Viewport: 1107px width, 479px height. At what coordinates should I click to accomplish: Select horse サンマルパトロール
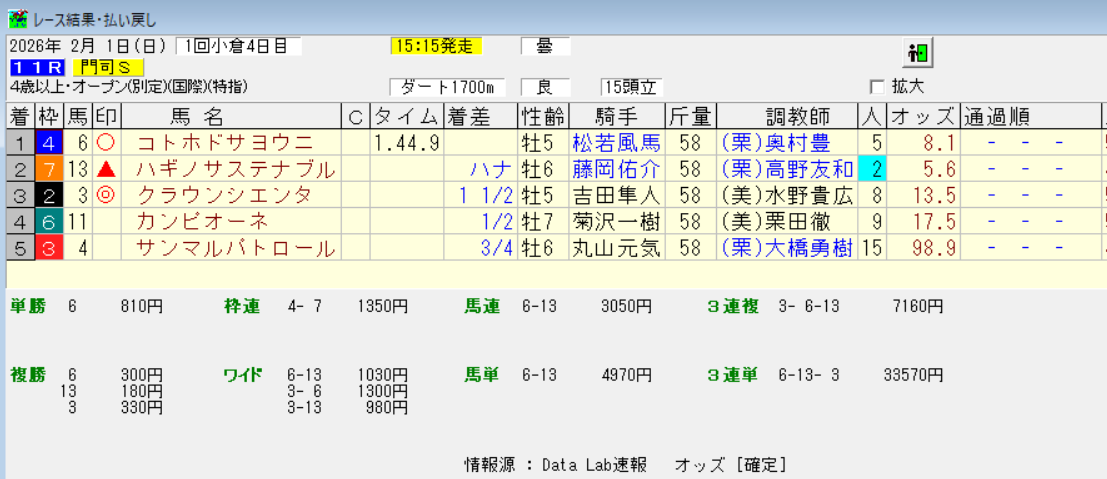(x=236, y=247)
